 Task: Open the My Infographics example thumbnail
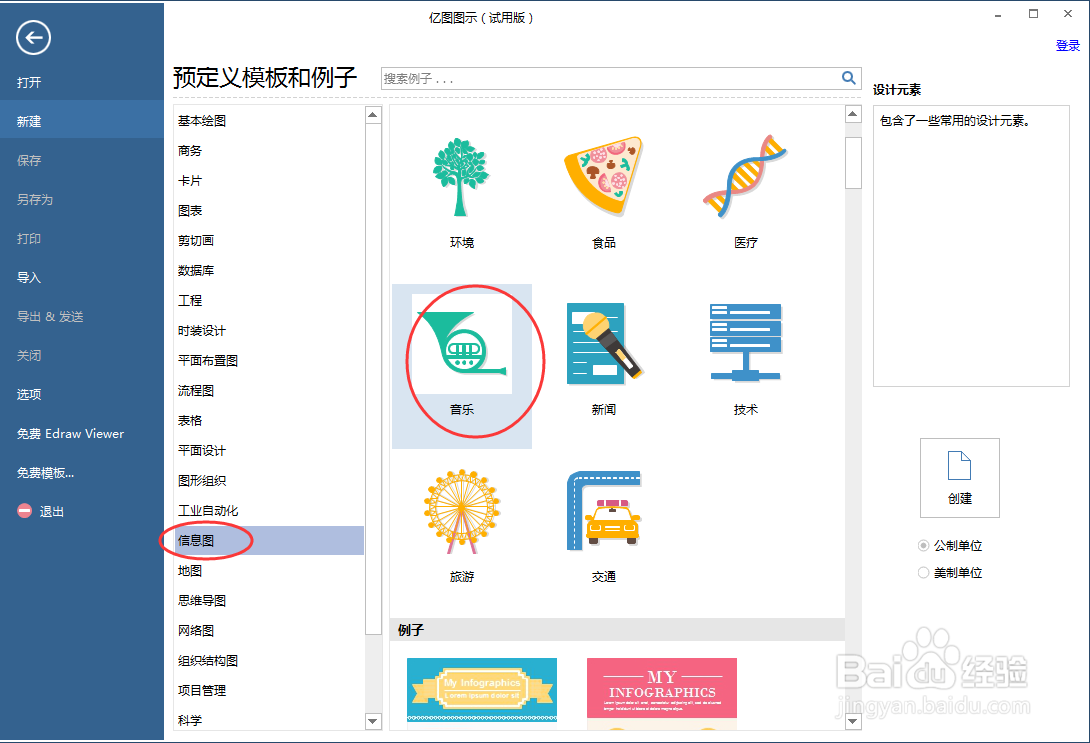482,690
